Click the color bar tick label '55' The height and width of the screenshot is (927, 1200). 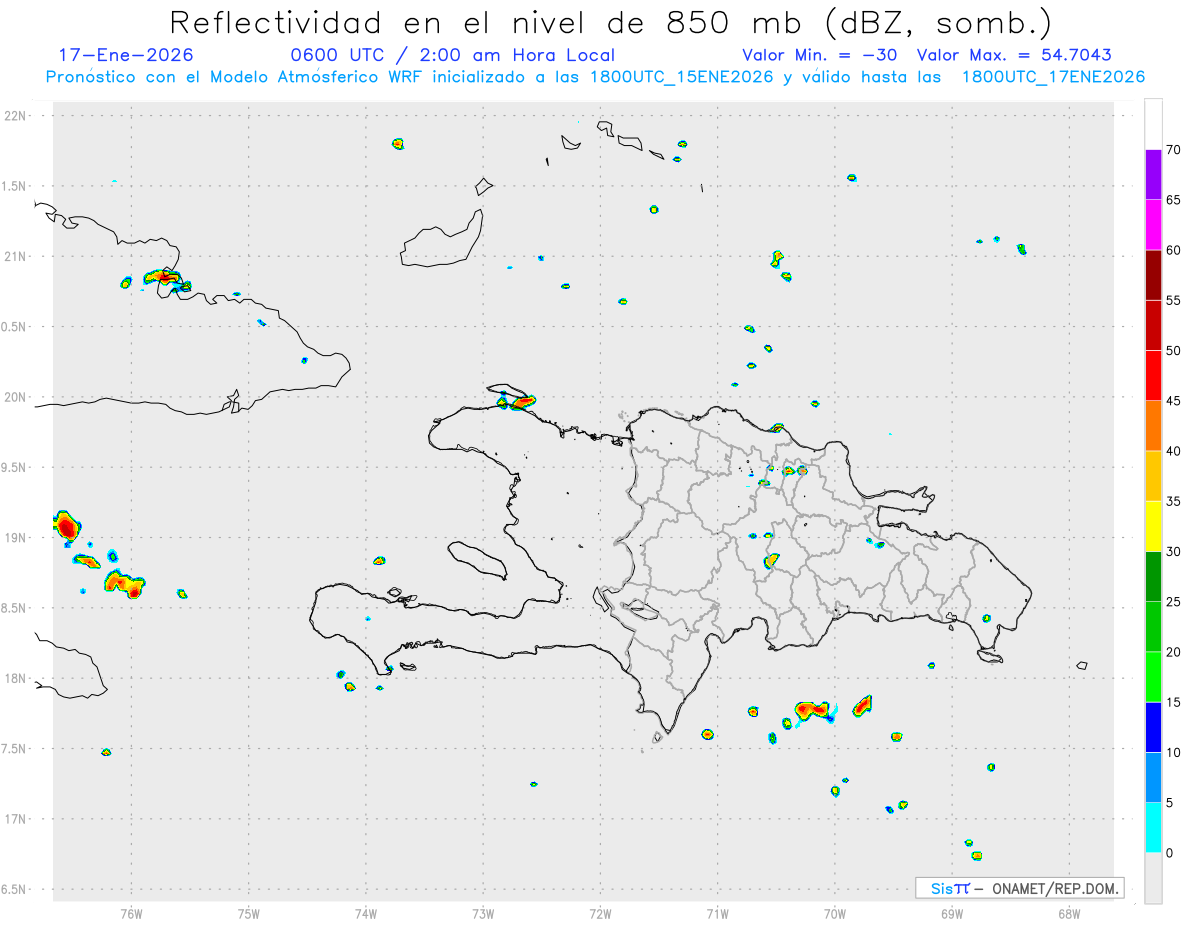(x=1173, y=301)
